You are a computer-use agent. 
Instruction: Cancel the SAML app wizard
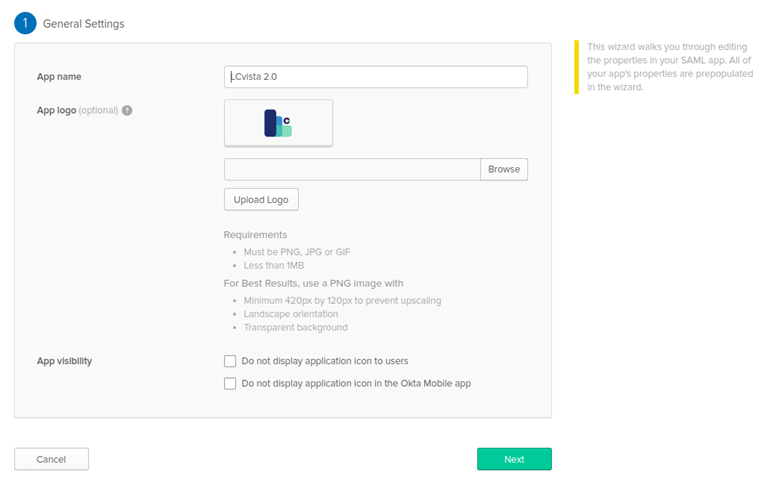[x=51, y=459]
